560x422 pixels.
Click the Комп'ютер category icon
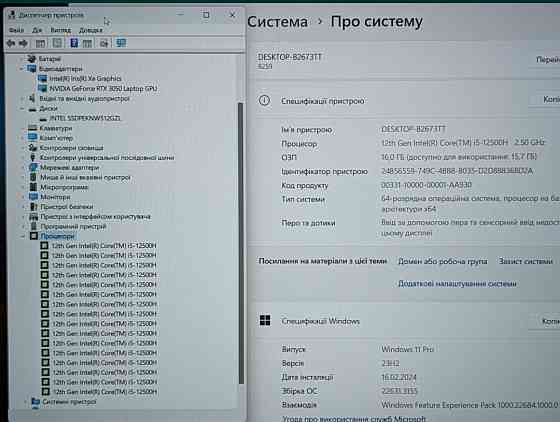pyautogui.click(x=32, y=137)
